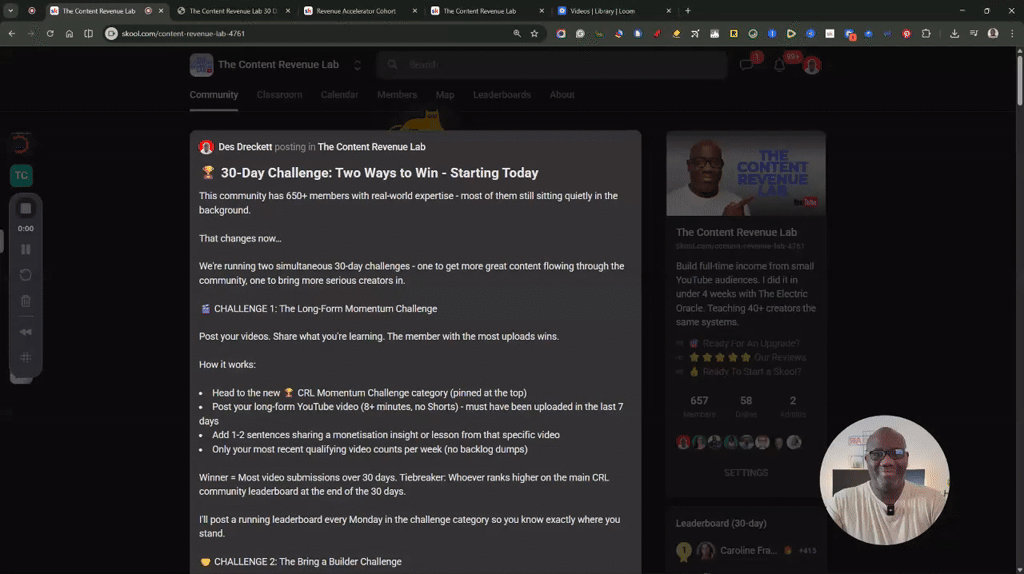Image resolution: width=1024 pixels, height=574 pixels.
Task: Delete the Loom recording with trash icon
Action: click(25, 301)
